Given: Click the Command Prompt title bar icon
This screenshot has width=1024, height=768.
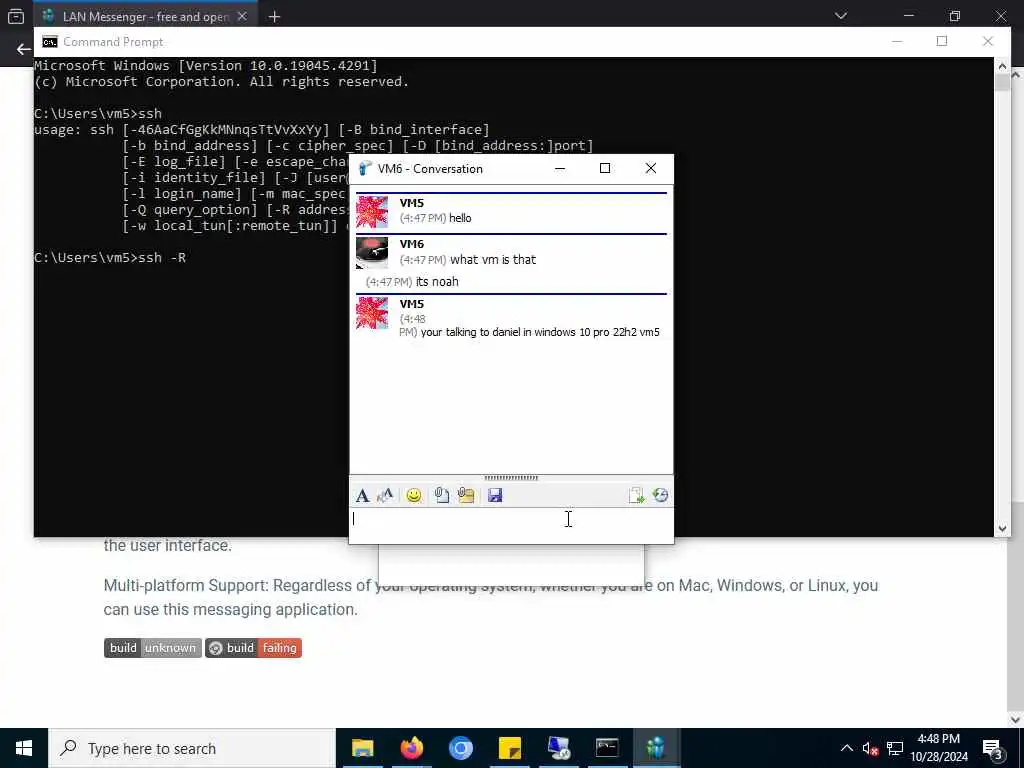Looking at the screenshot, I should pyautogui.click(x=50, y=42).
